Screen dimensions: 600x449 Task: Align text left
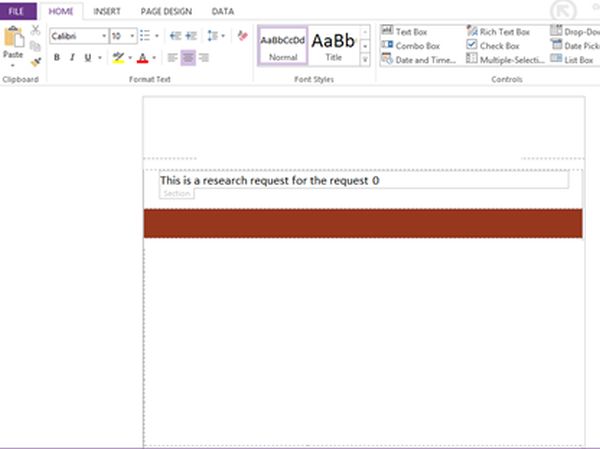172,58
